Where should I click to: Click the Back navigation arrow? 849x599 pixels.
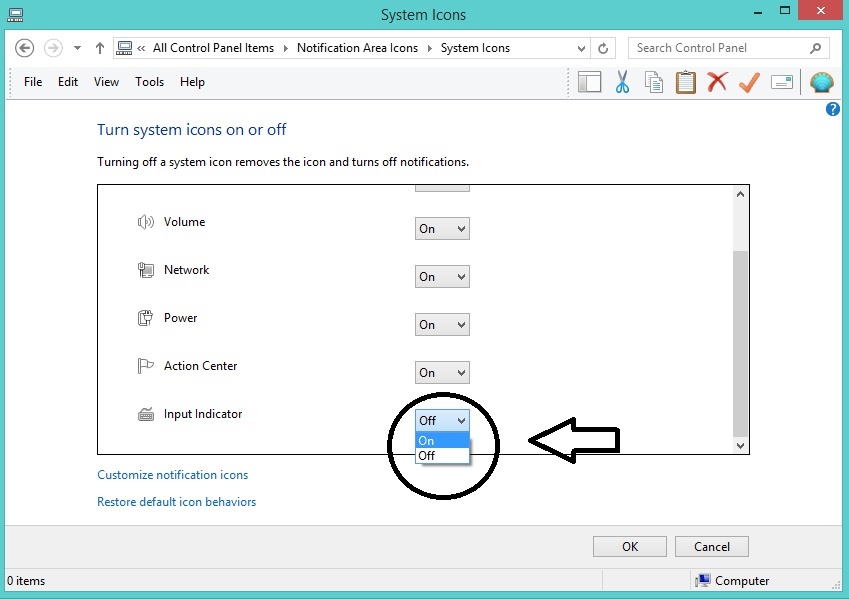pos(24,48)
